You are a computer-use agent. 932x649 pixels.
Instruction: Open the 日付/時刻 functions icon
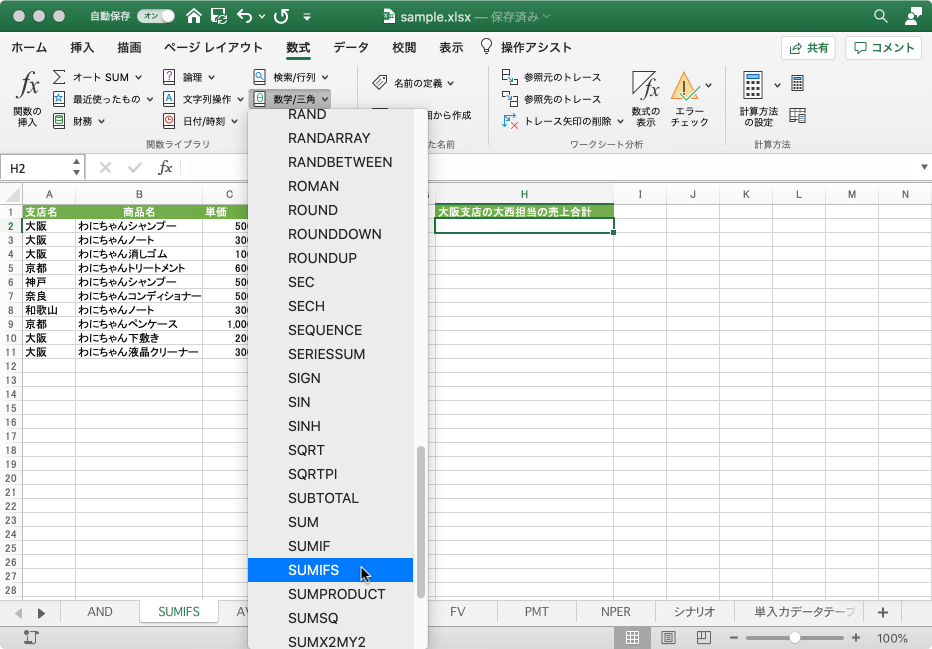click(169, 121)
